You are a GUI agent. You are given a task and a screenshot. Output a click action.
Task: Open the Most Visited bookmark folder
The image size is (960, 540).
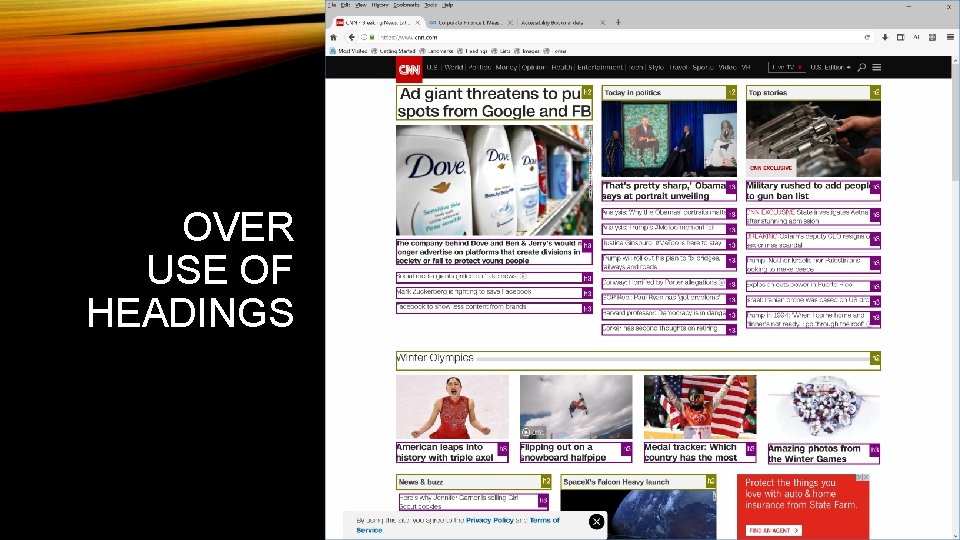point(348,51)
